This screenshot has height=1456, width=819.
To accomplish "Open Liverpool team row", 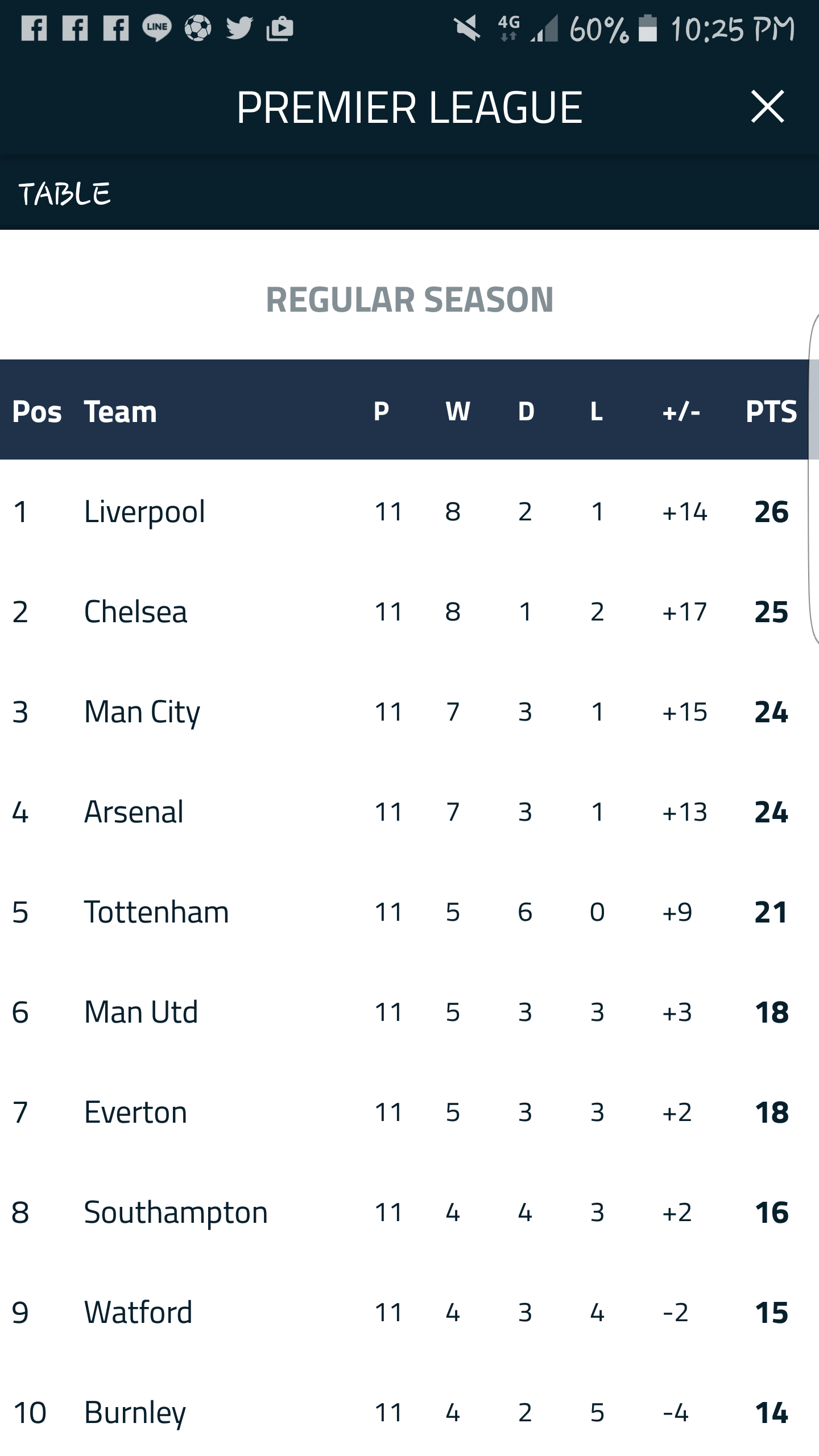I will coord(144,511).
